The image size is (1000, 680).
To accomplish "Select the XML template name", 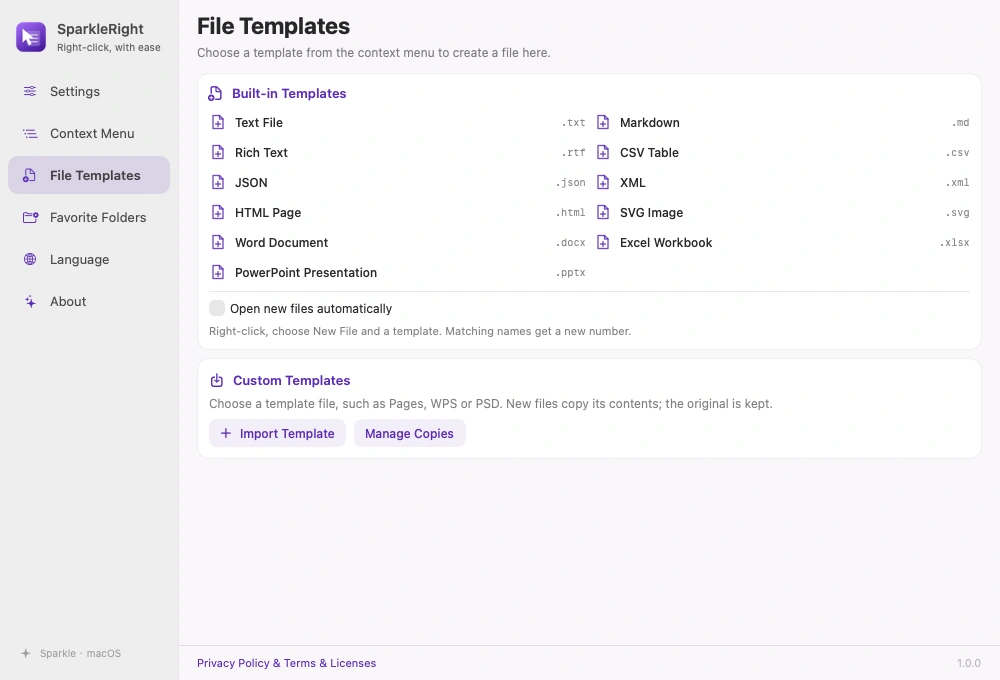I will [633, 182].
